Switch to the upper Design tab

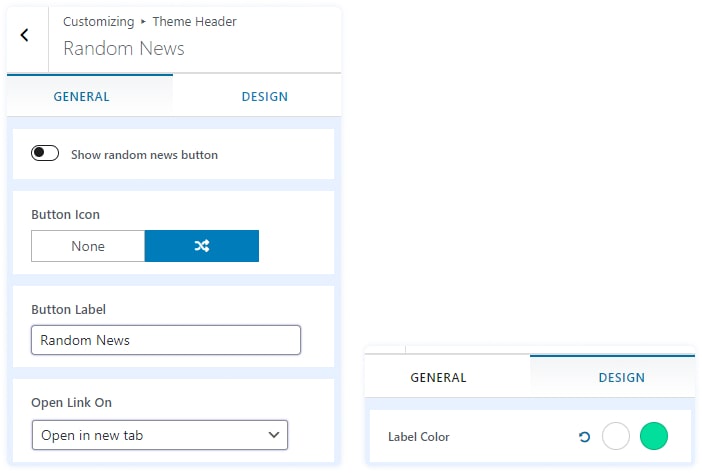pyautogui.click(x=264, y=97)
